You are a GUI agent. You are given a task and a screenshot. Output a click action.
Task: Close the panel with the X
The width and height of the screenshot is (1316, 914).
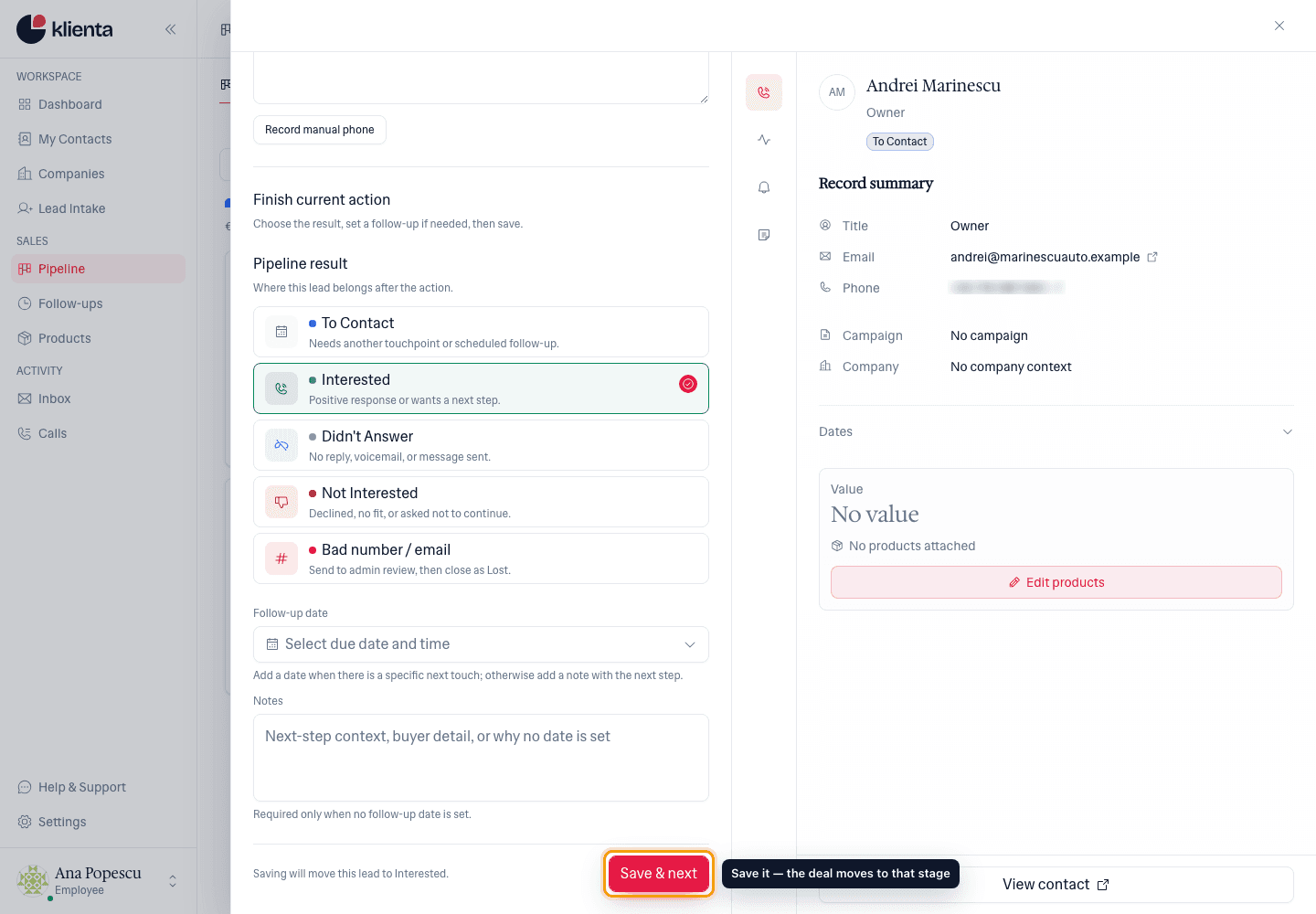(1279, 26)
